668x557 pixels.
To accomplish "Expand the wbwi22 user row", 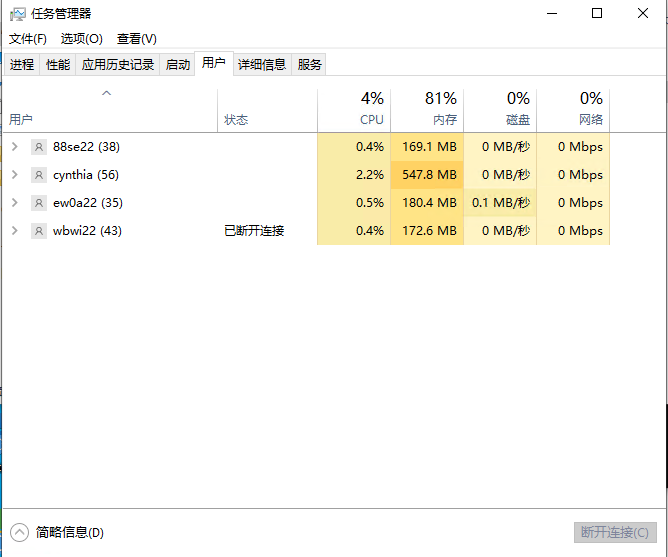I will point(15,231).
